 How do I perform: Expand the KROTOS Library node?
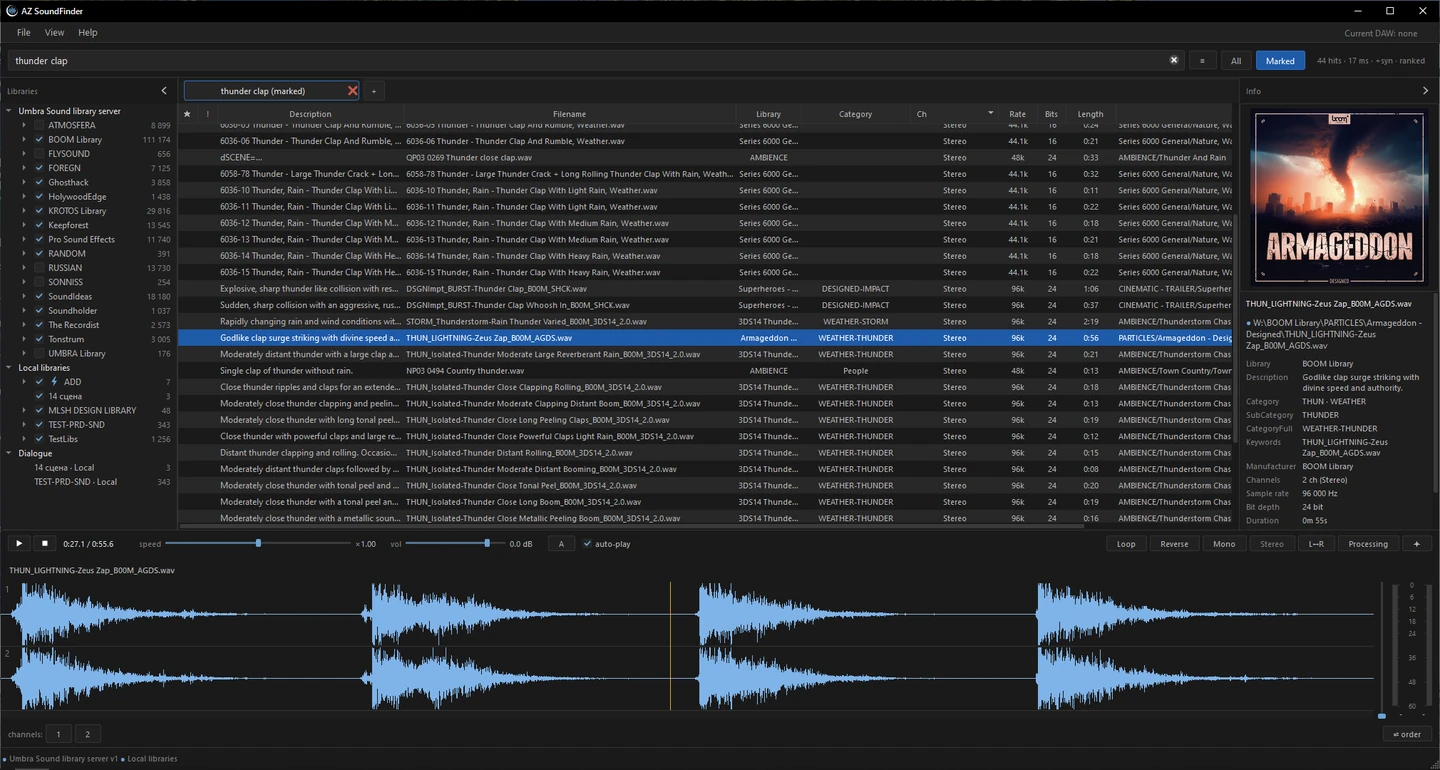point(24,211)
